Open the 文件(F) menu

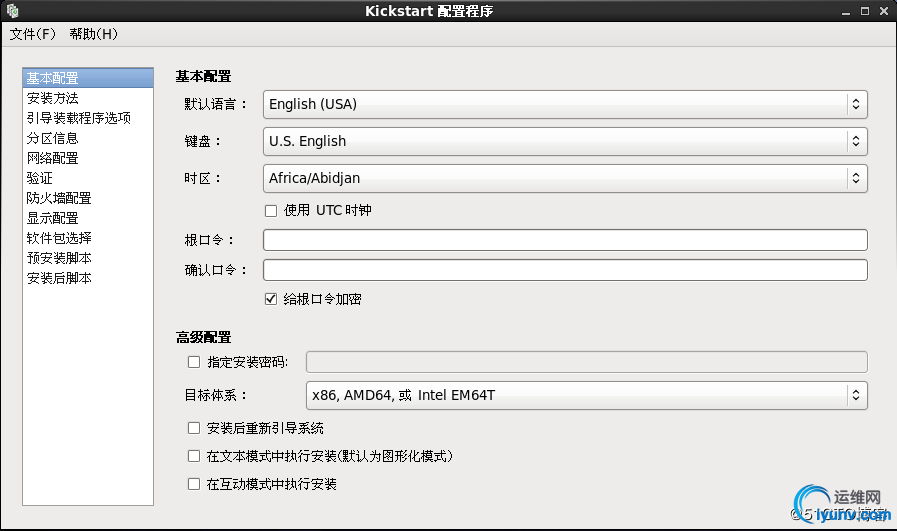pyautogui.click(x=33, y=34)
